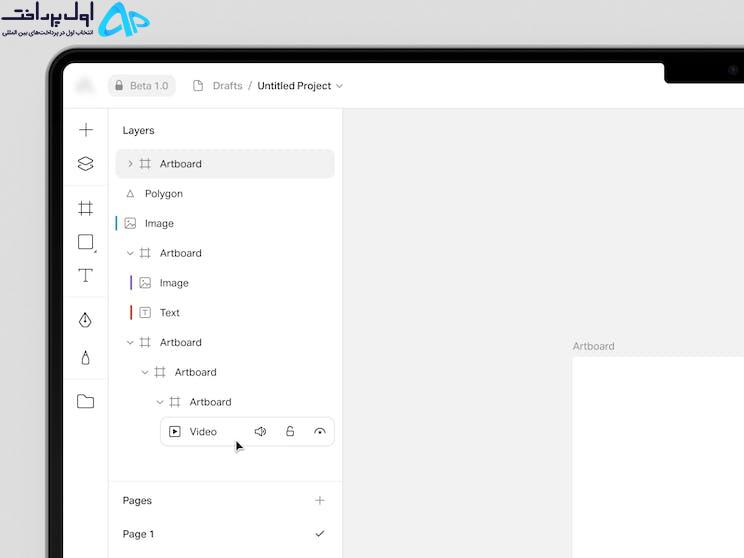The image size is (744, 558).
Task: Add a new page with plus button
Action: point(320,500)
